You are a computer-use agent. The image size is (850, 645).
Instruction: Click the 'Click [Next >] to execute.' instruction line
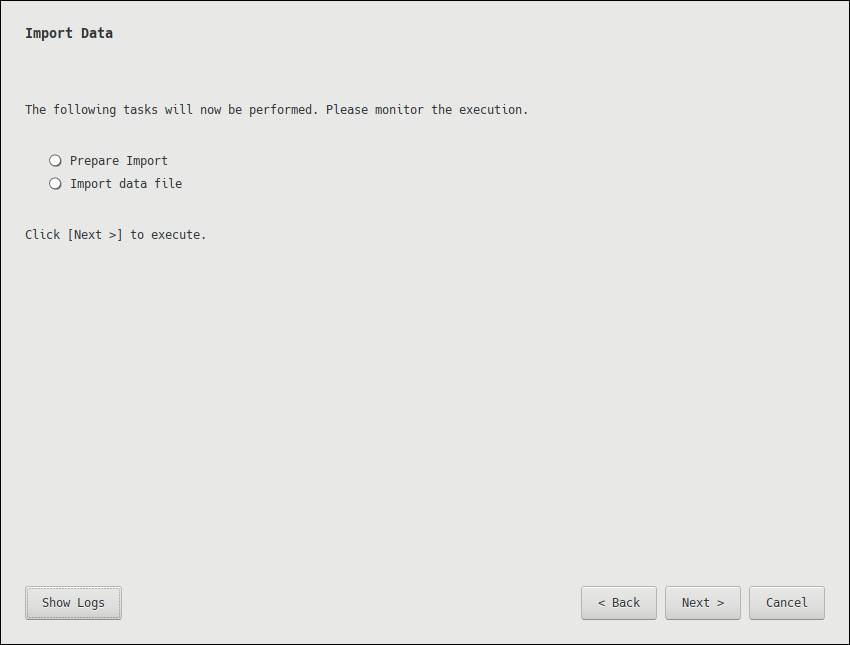click(116, 235)
